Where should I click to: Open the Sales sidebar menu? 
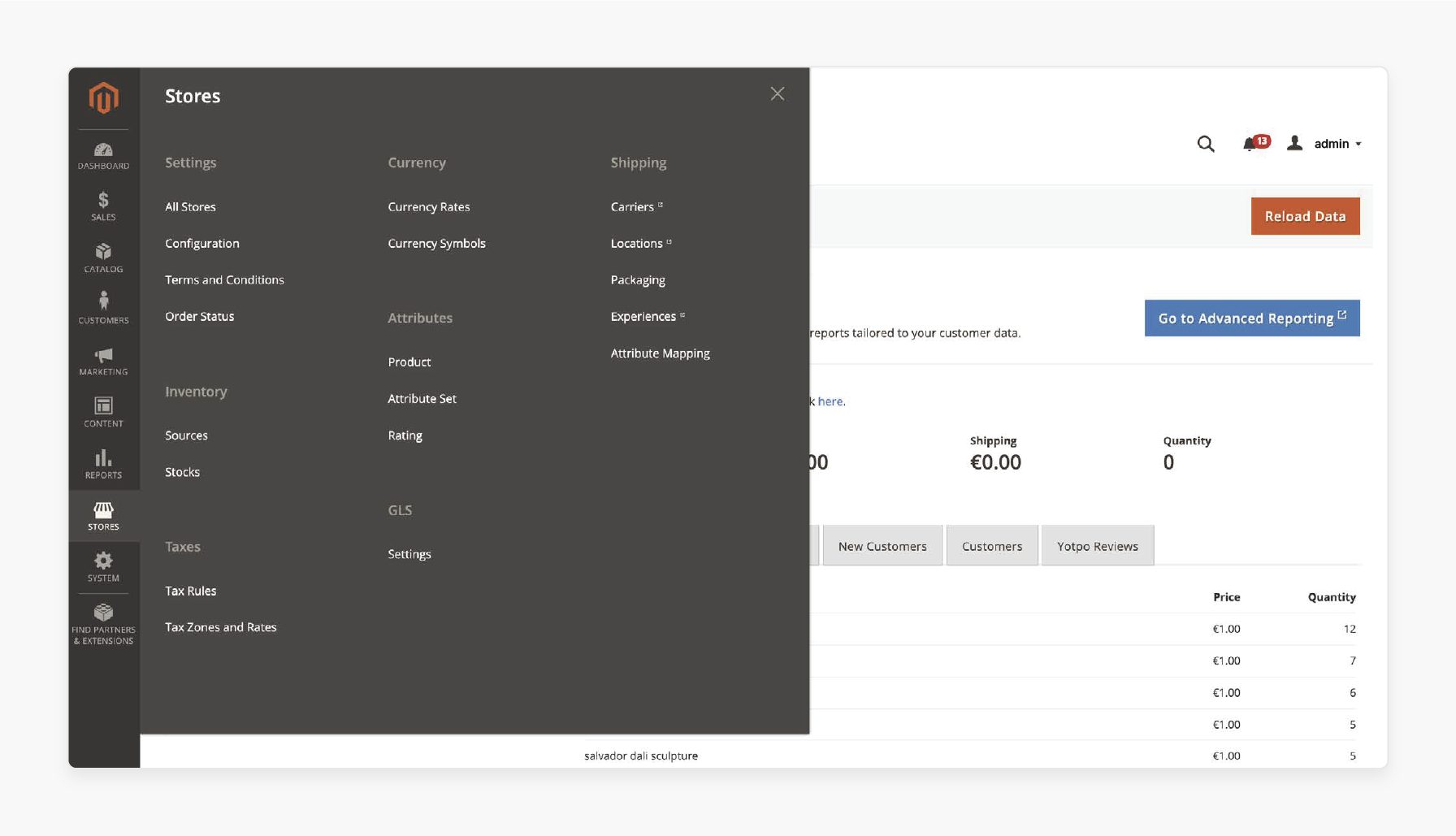(x=103, y=206)
